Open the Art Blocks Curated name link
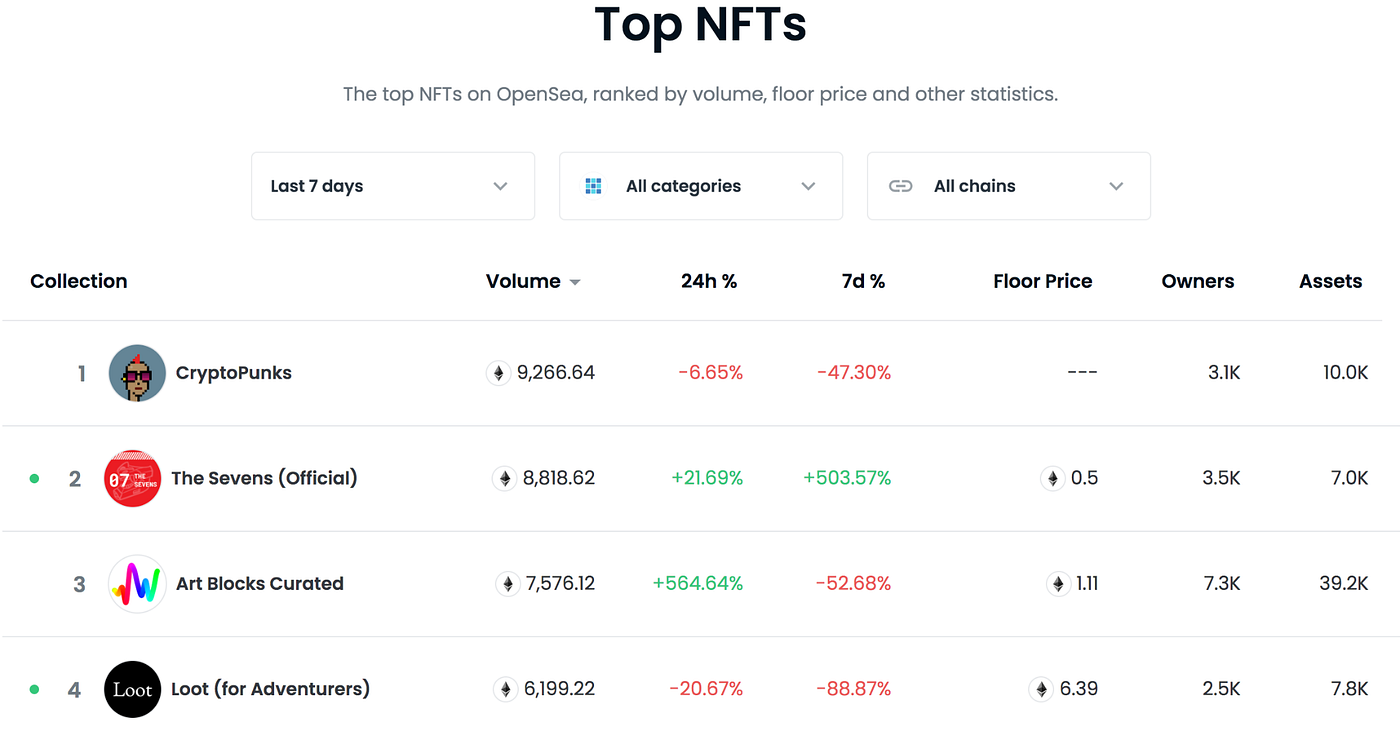Screen dimensions: 1400x737 tap(260, 584)
